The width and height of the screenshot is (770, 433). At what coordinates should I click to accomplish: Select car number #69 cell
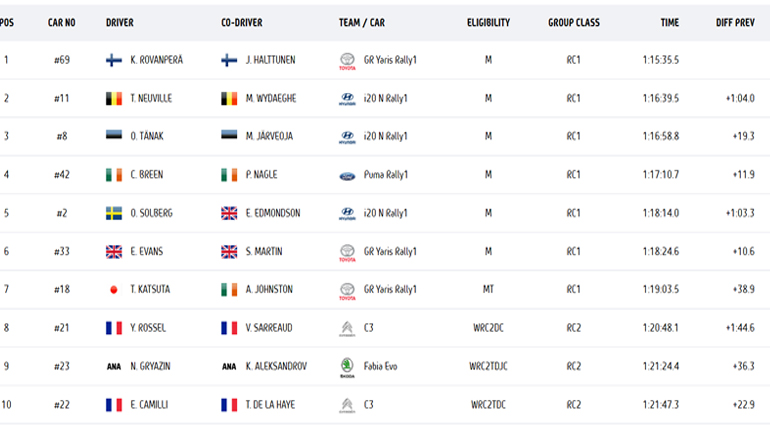tap(62, 60)
